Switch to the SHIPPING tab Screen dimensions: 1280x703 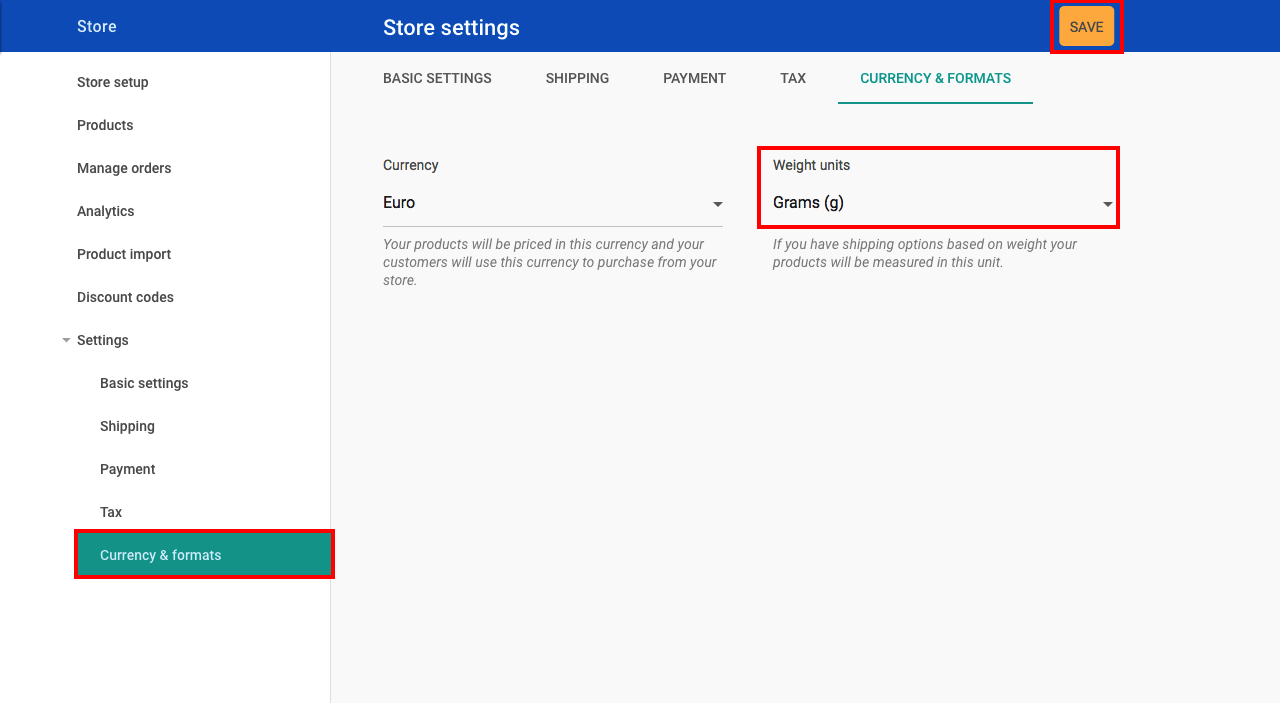577,78
